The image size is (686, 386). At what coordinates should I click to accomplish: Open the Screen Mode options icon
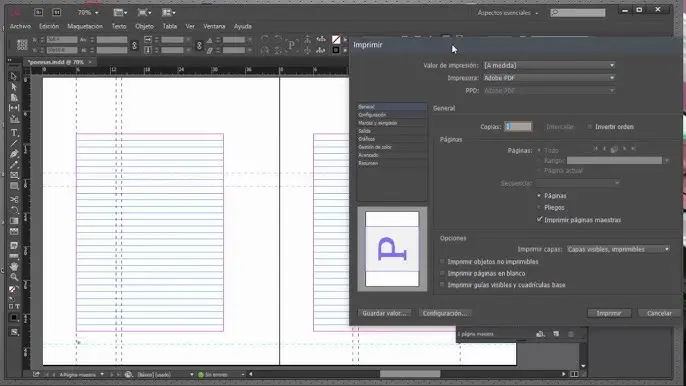(x=144, y=13)
